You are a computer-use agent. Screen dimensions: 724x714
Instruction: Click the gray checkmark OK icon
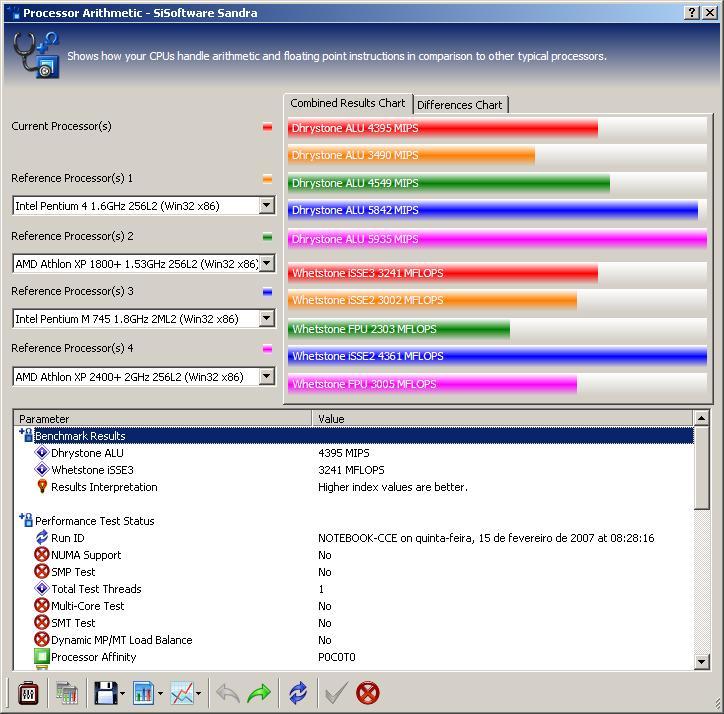tap(337, 693)
